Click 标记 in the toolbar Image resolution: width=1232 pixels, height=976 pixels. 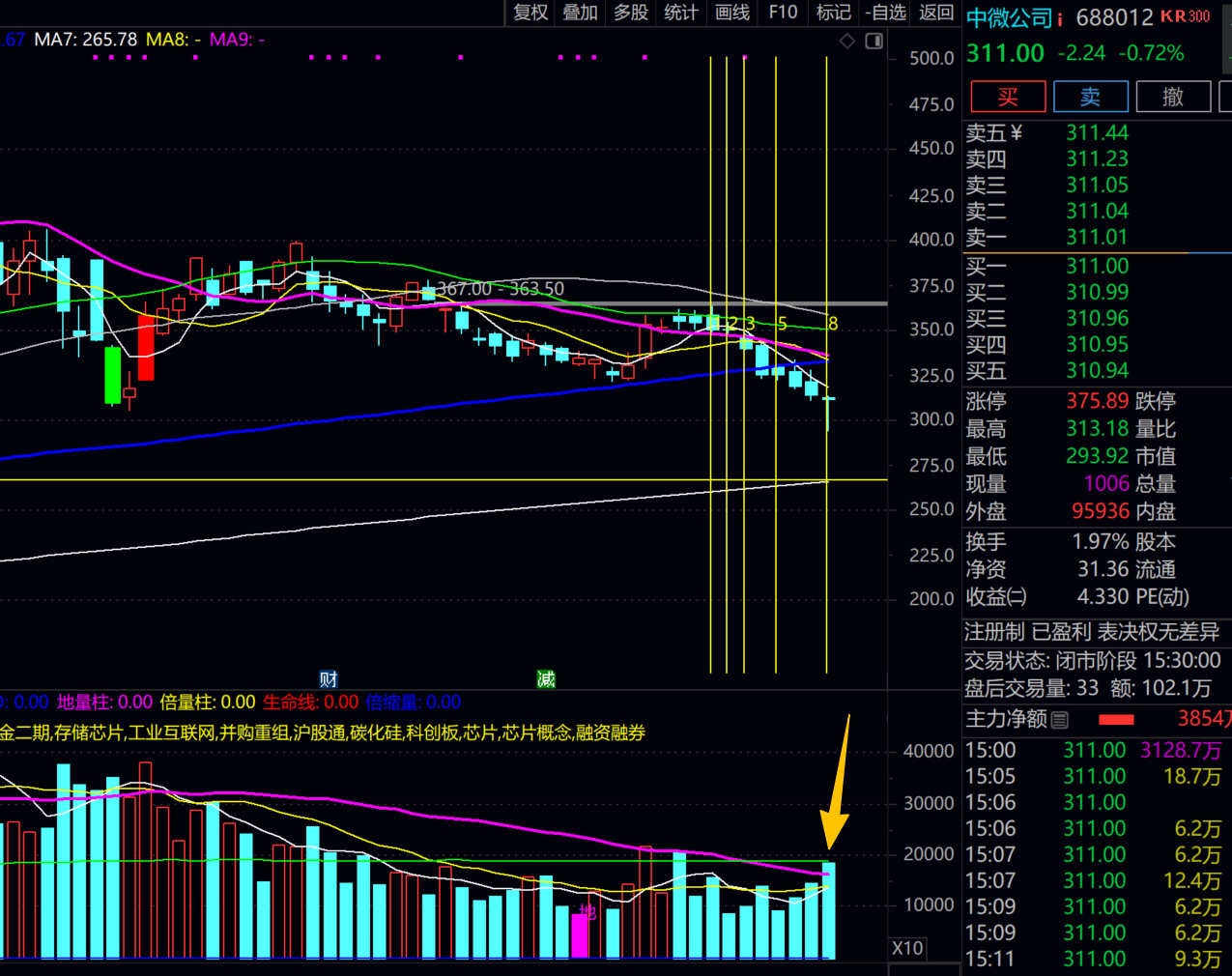[x=833, y=13]
